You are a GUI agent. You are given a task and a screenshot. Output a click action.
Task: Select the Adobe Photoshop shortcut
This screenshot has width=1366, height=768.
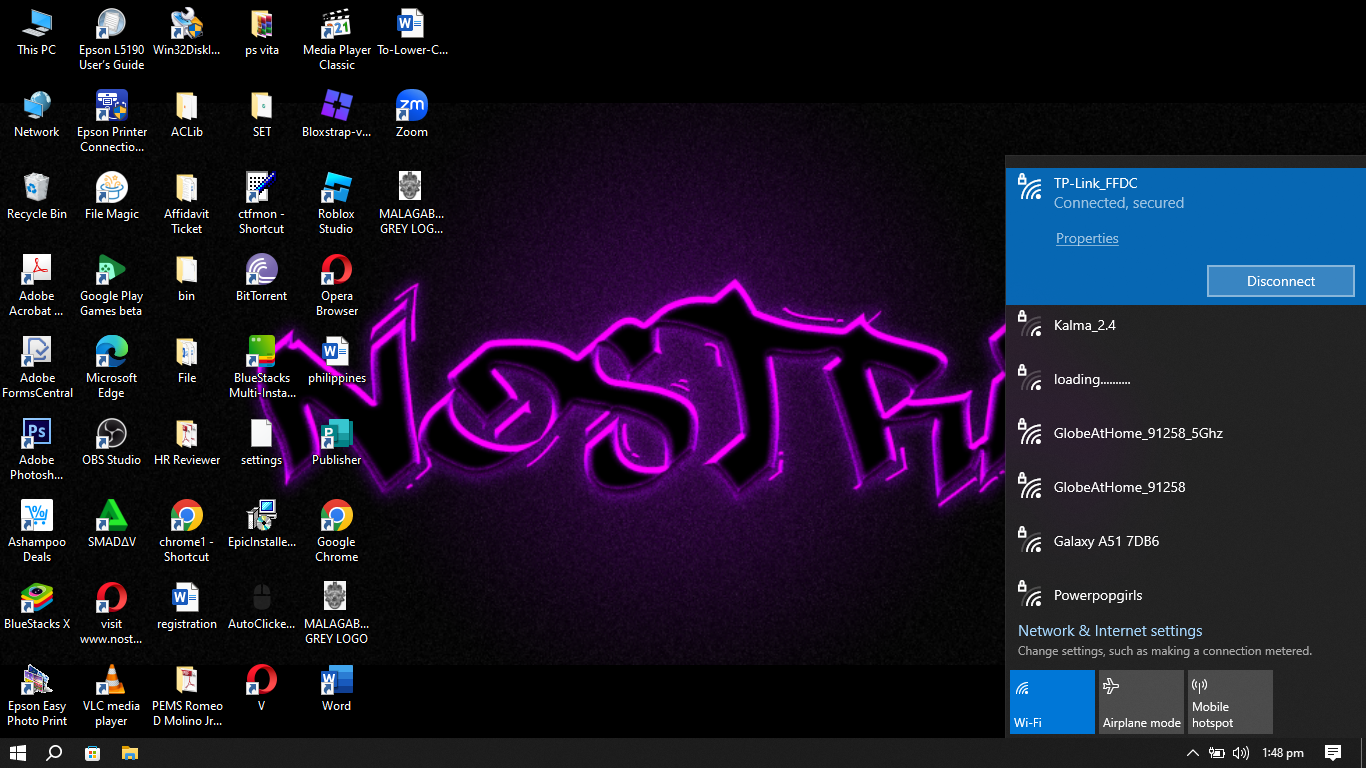(37, 450)
